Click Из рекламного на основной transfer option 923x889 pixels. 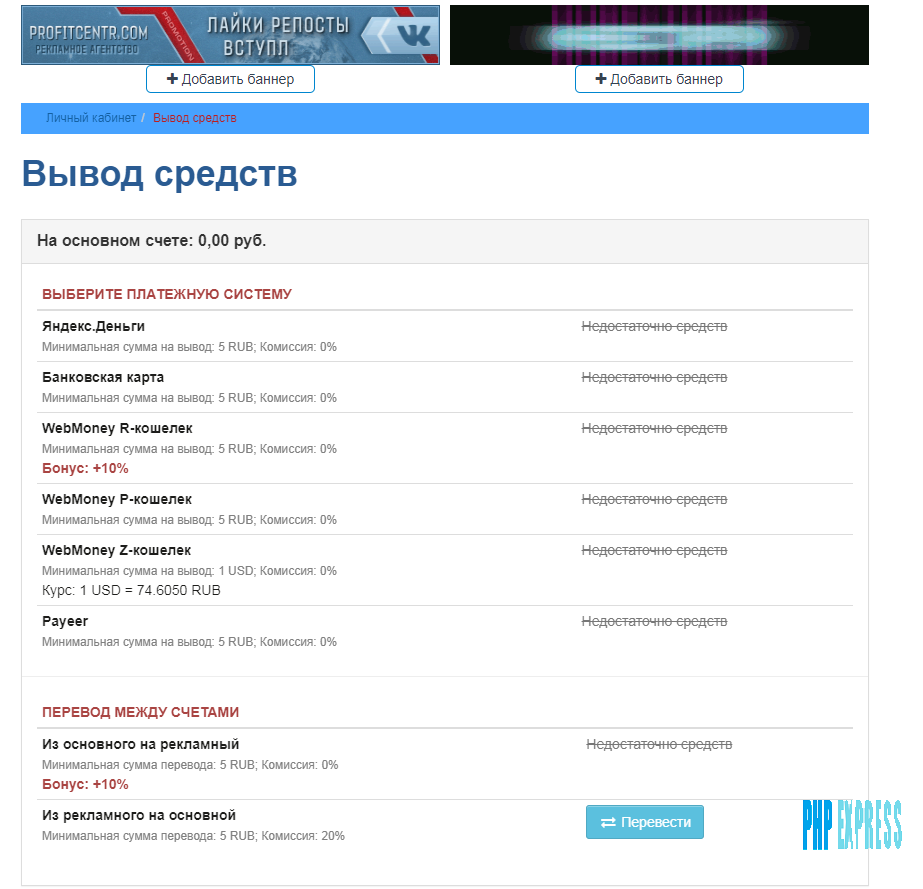[x=139, y=815]
